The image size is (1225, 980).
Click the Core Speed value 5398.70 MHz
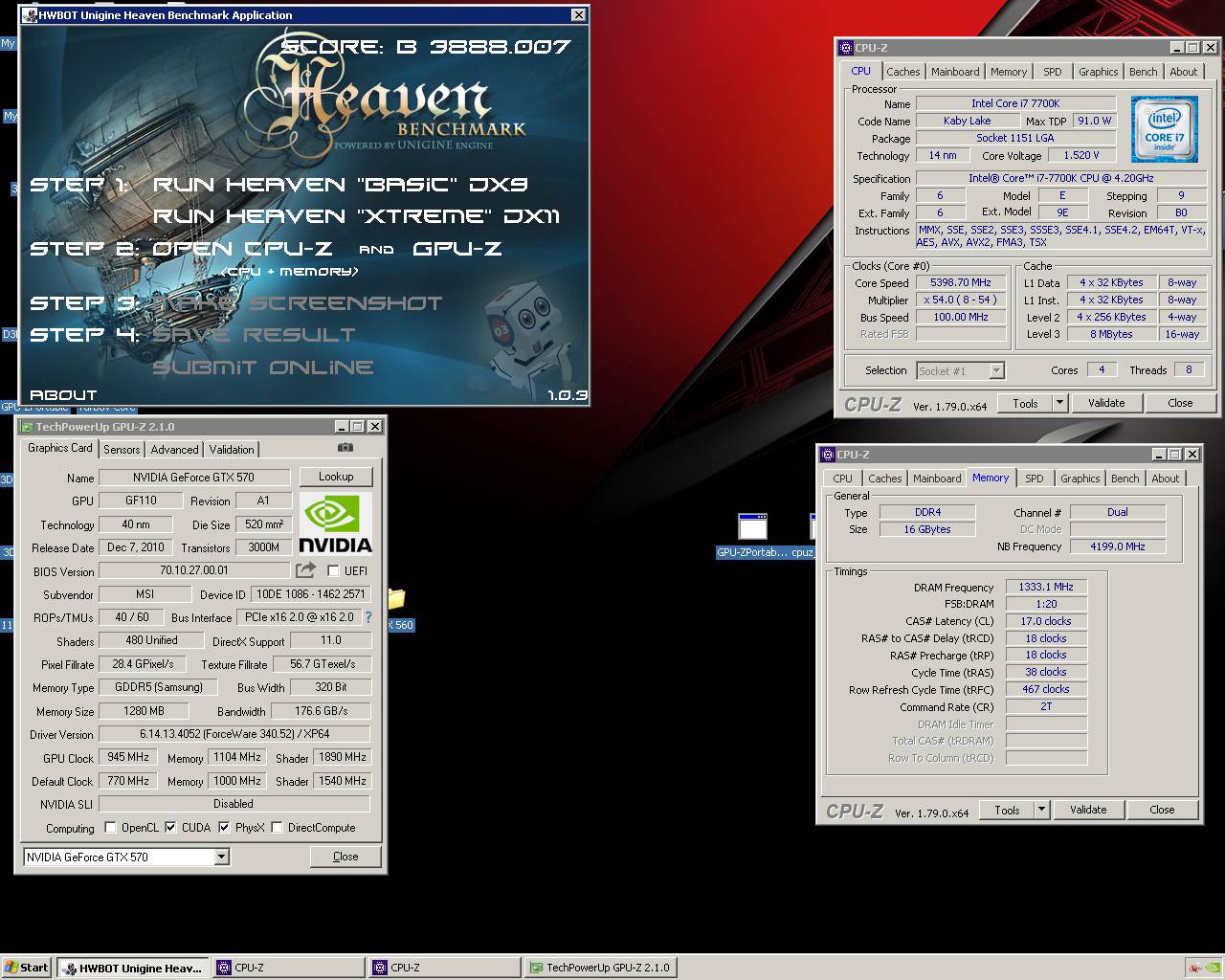pyautogui.click(x=960, y=282)
